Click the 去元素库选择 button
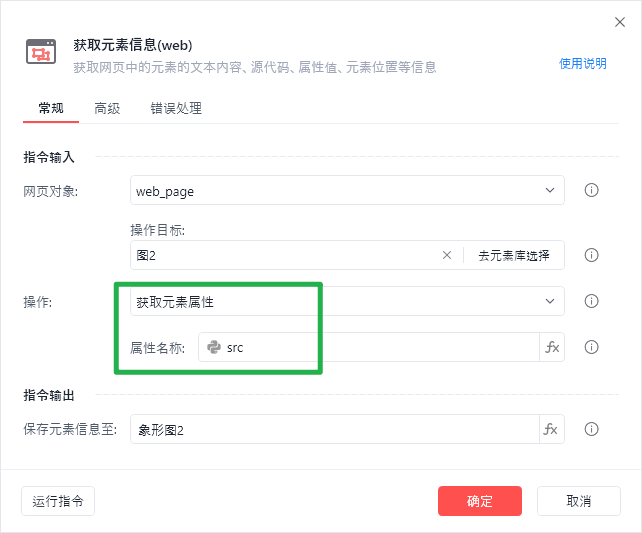This screenshot has width=642, height=533. (x=514, y=255)
